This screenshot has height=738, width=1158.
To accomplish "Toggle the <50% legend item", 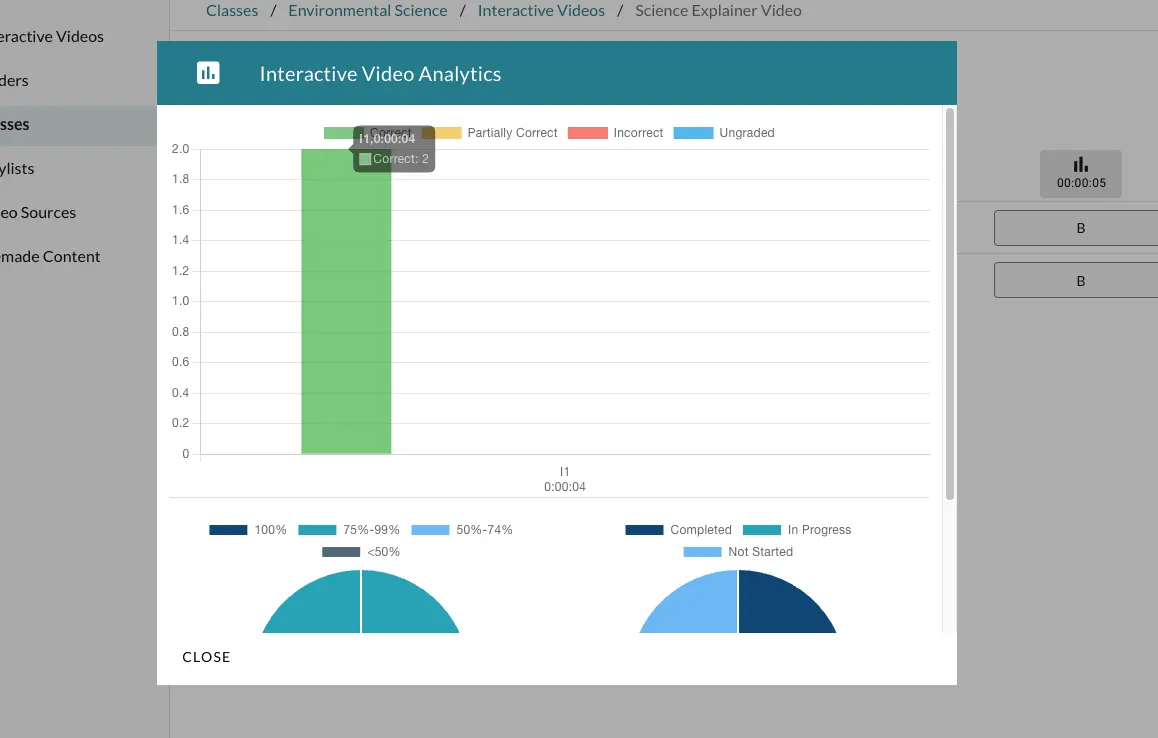I will [x=360, y=552].
